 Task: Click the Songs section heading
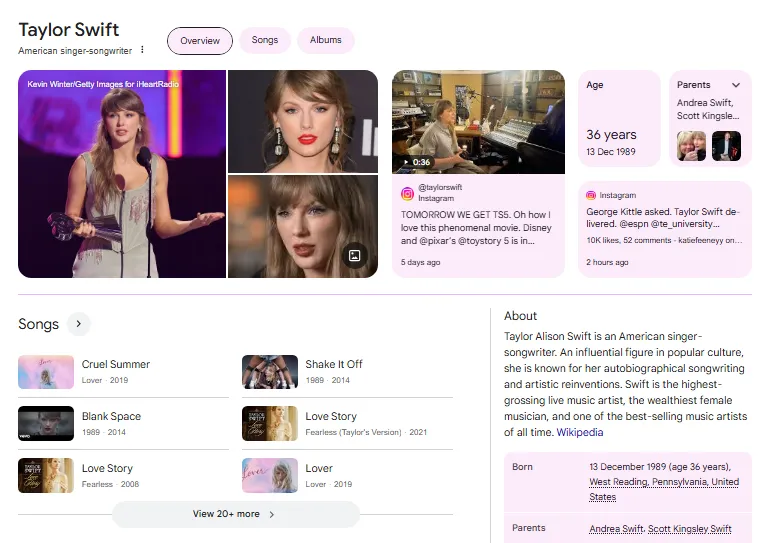pos(38,324)
